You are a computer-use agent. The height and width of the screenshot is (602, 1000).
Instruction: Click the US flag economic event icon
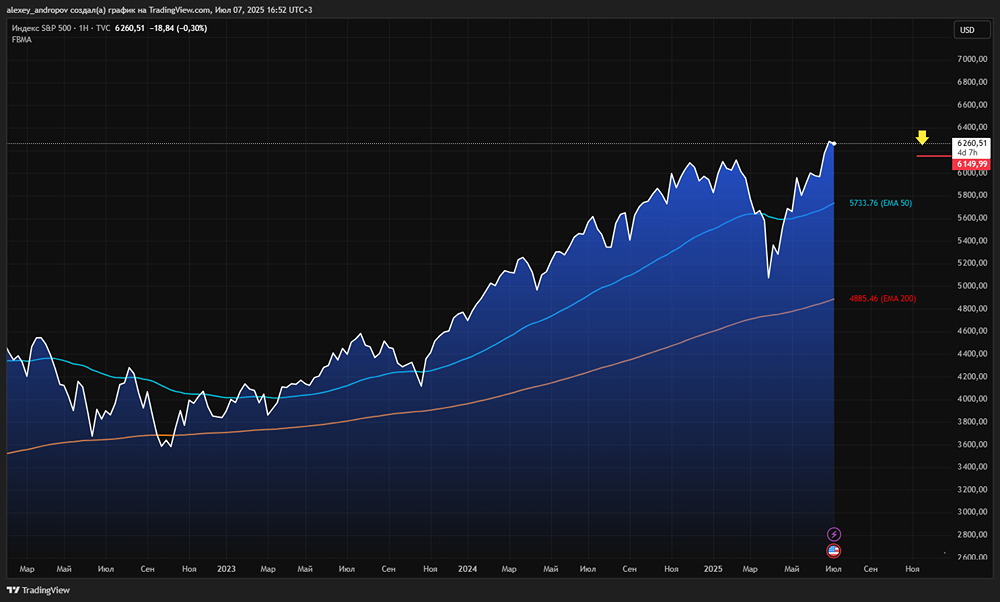click(x=834, y=550)
